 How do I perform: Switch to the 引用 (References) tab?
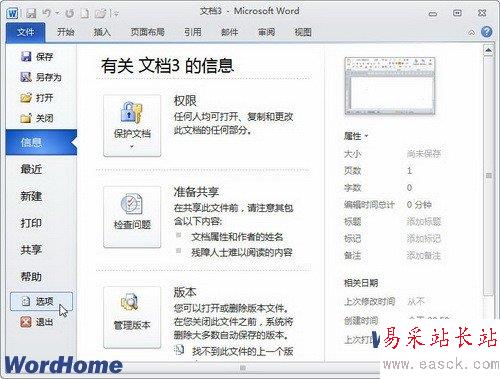193,32
